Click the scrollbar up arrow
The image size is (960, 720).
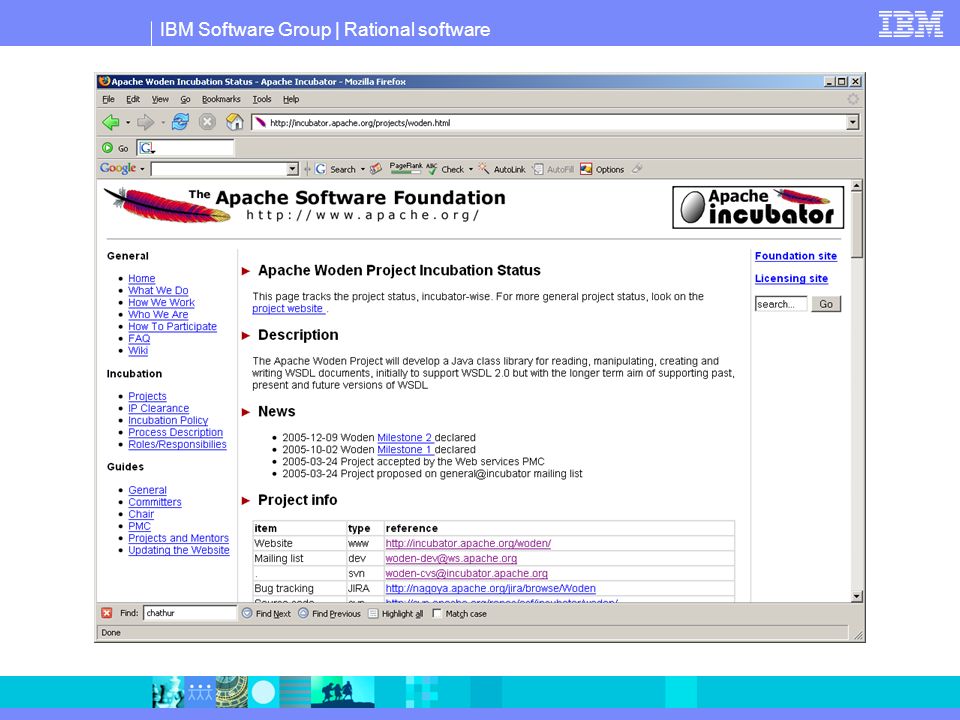coord(856,185)
